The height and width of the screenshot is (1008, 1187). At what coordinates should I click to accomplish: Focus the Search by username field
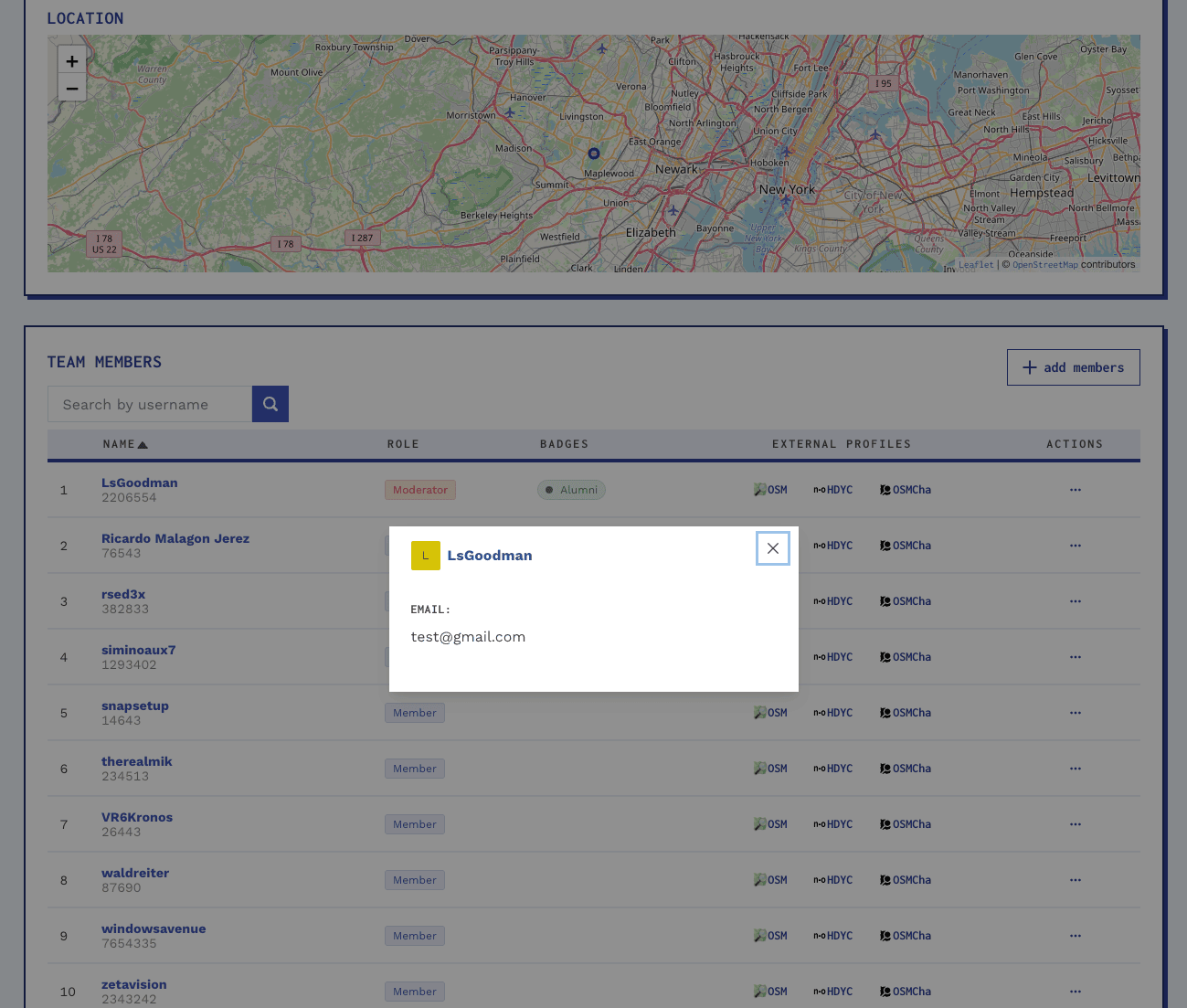150,404
